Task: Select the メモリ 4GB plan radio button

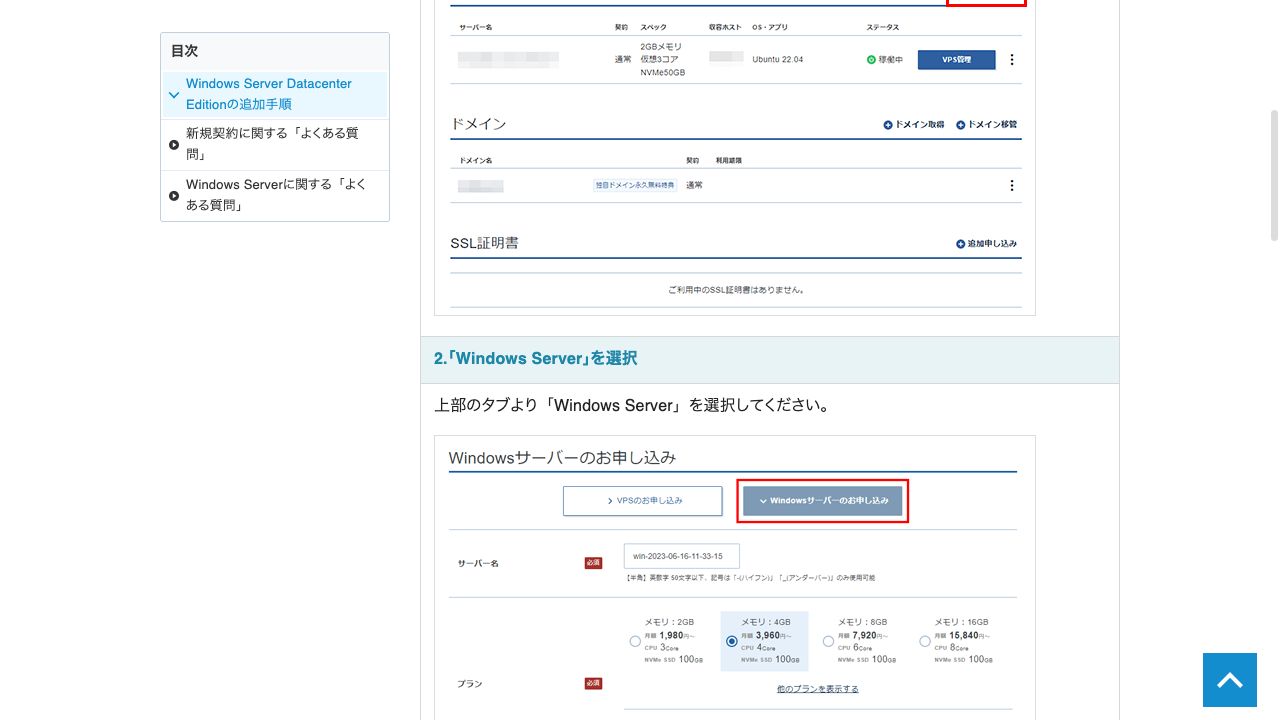Action: [732, 642]
